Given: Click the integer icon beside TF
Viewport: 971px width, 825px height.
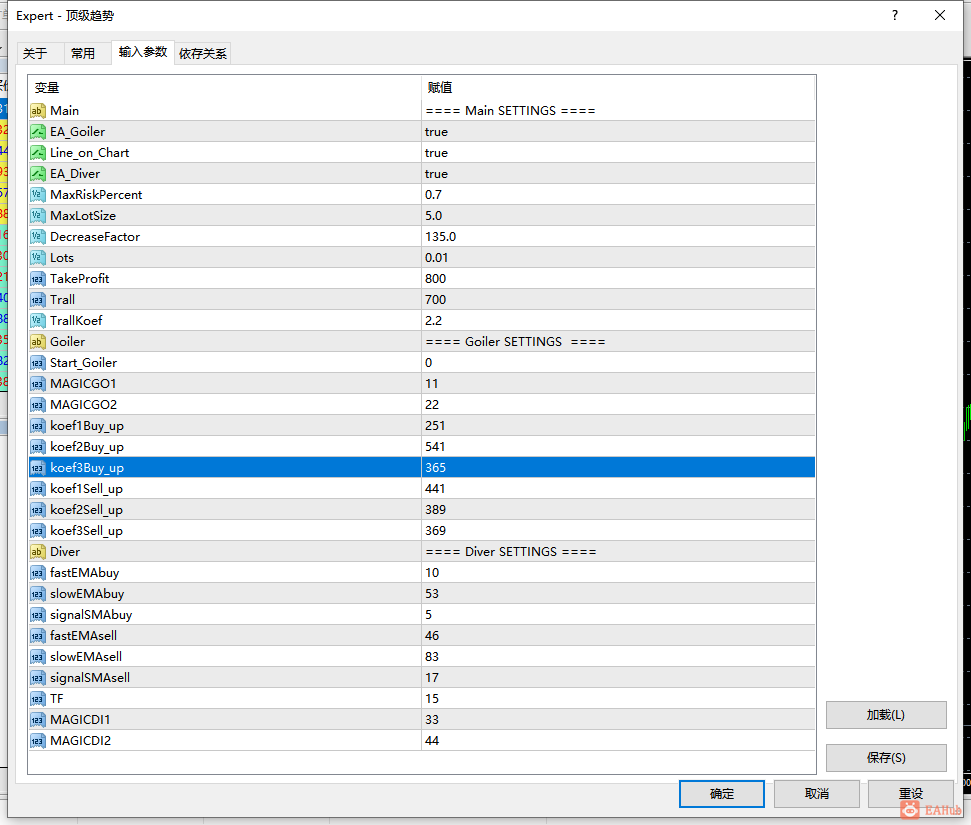Looking at the screenshot, I should (38, 699).
